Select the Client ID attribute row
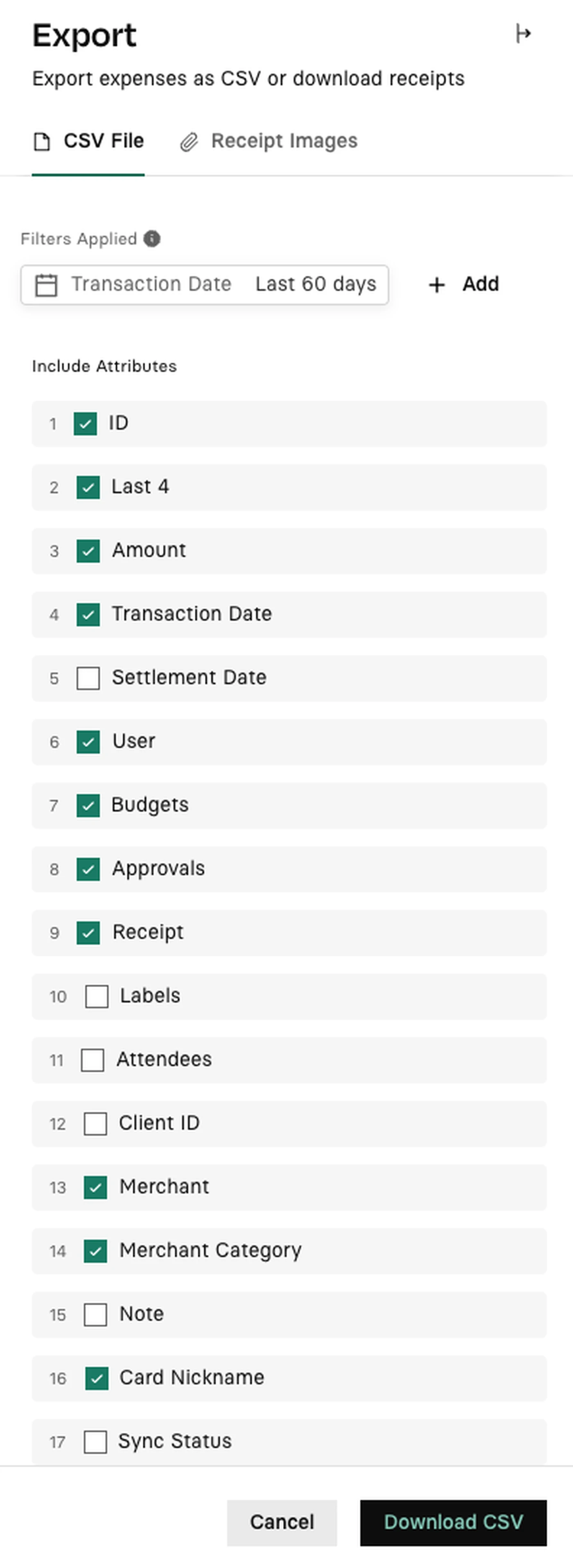The height and width of the screenshot is (1568, 573). [x=289, y=1124]
